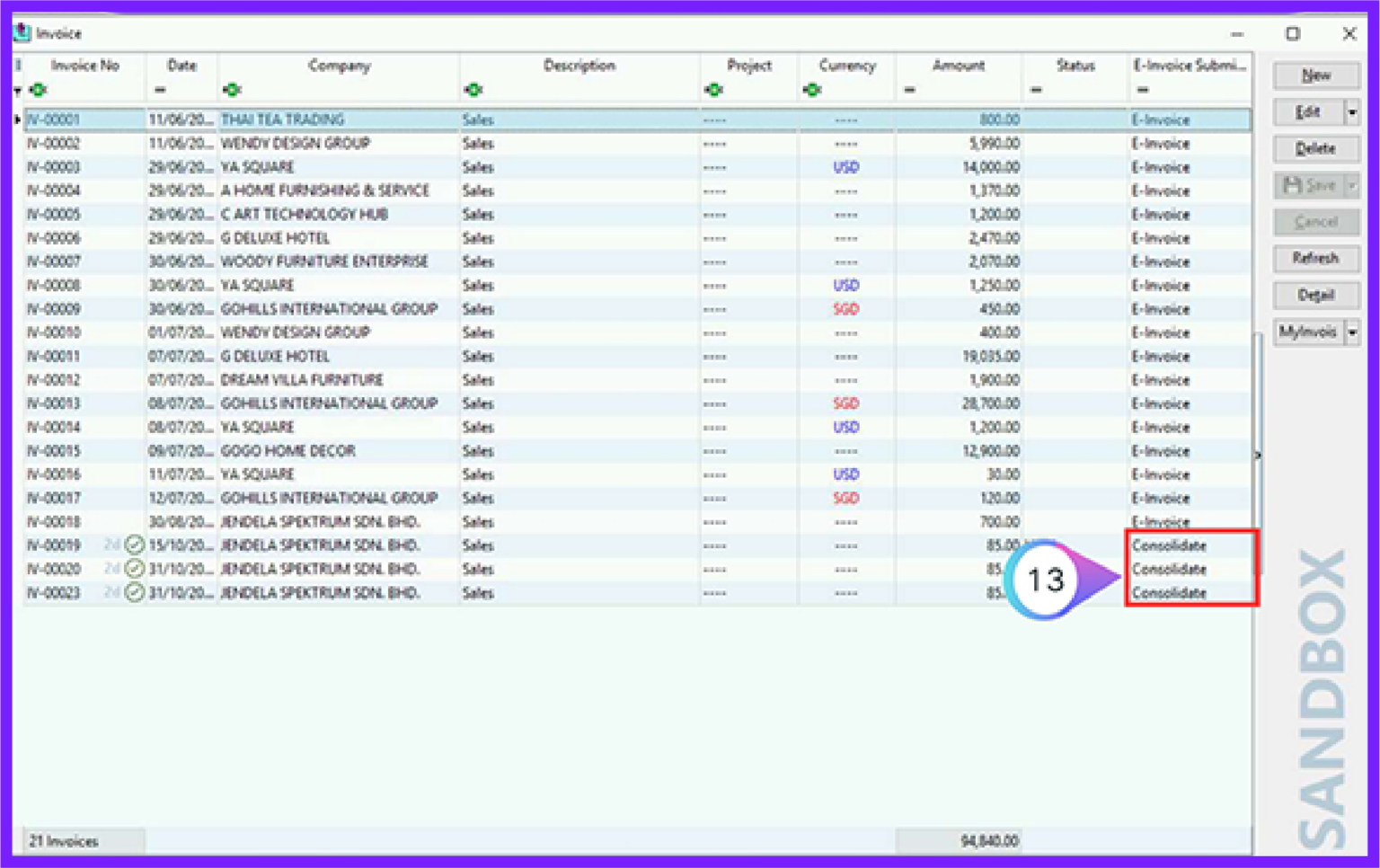Click the equals filter icon under Date
The height and width of the screenshot is (868, 1380).
(x=159, y=89)
